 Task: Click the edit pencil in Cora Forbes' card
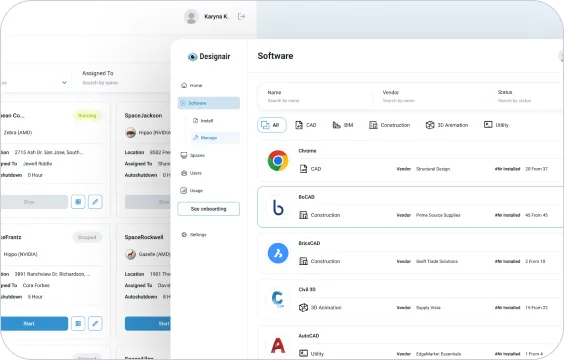(95, 324)
